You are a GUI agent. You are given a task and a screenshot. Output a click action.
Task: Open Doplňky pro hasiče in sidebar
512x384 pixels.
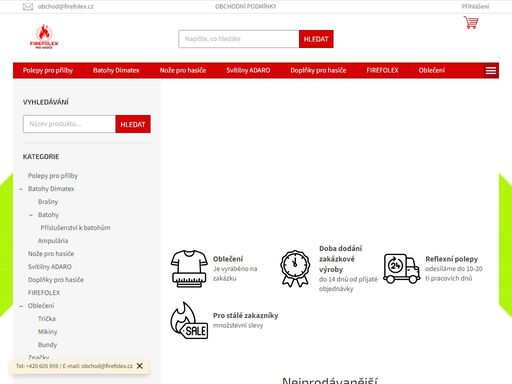pos(56,280)
